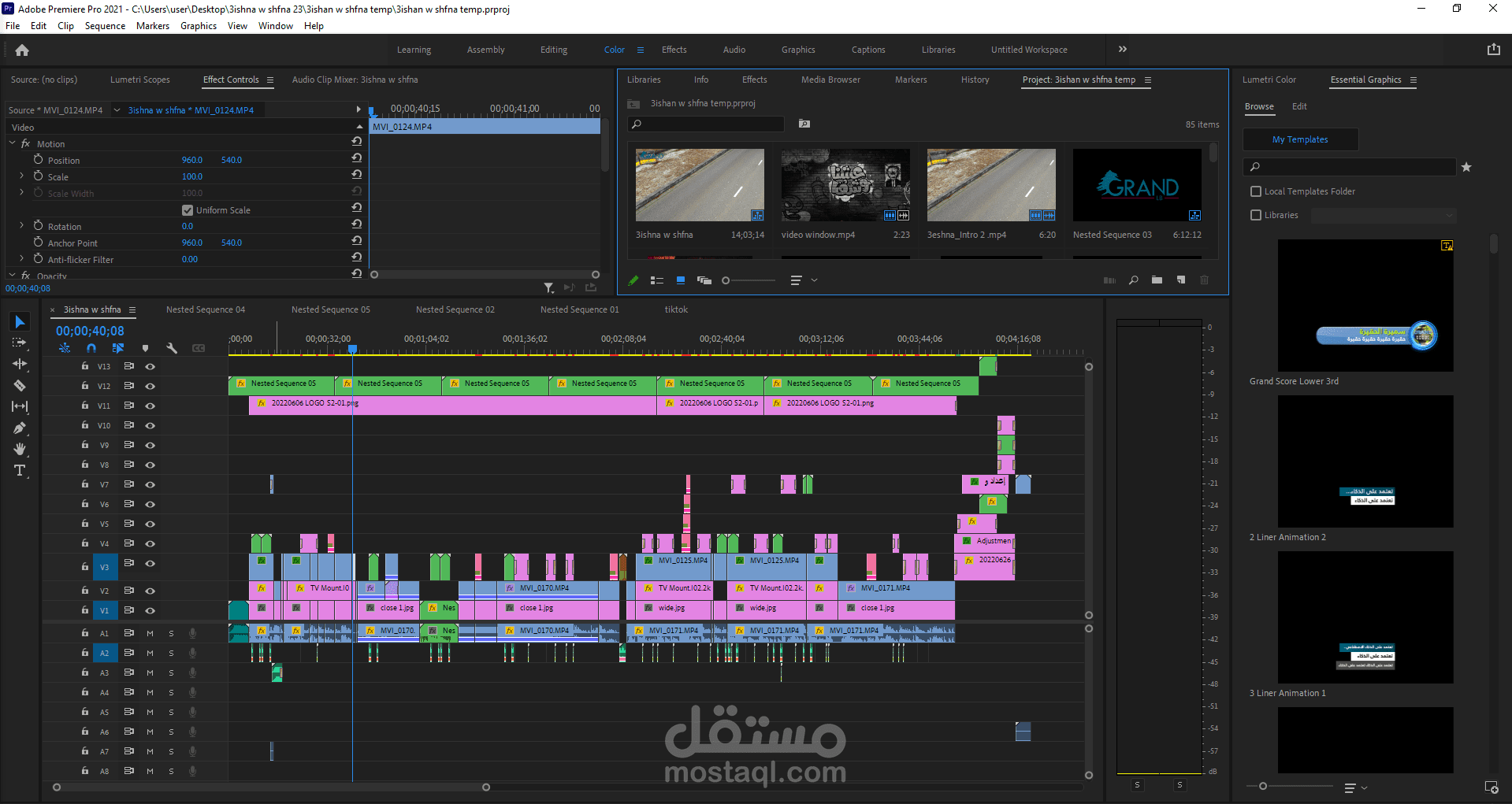The width and height of the screenshot is (1512, 804).
Task: Click the favorites star in Essential Graphics
Action: [x=1466, y=167]
